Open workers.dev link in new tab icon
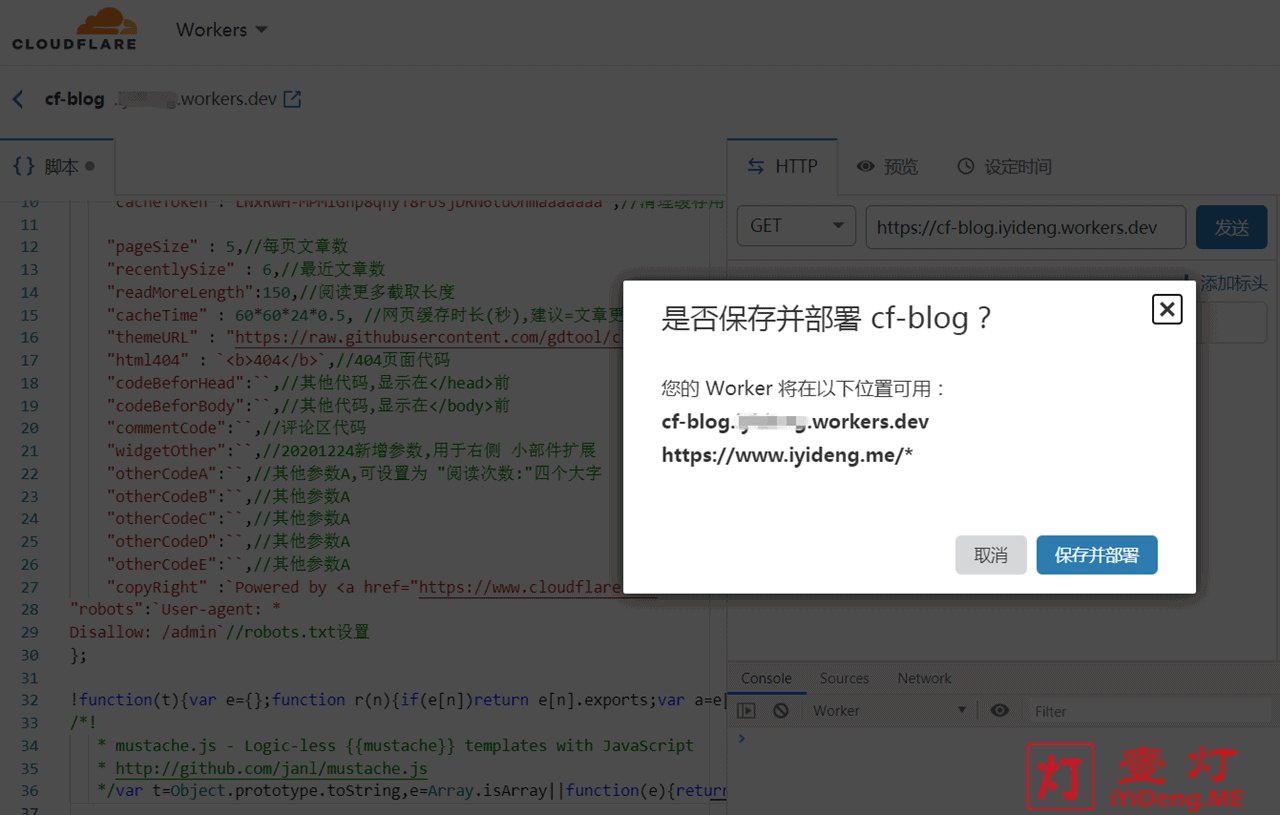 coord(293,99)
